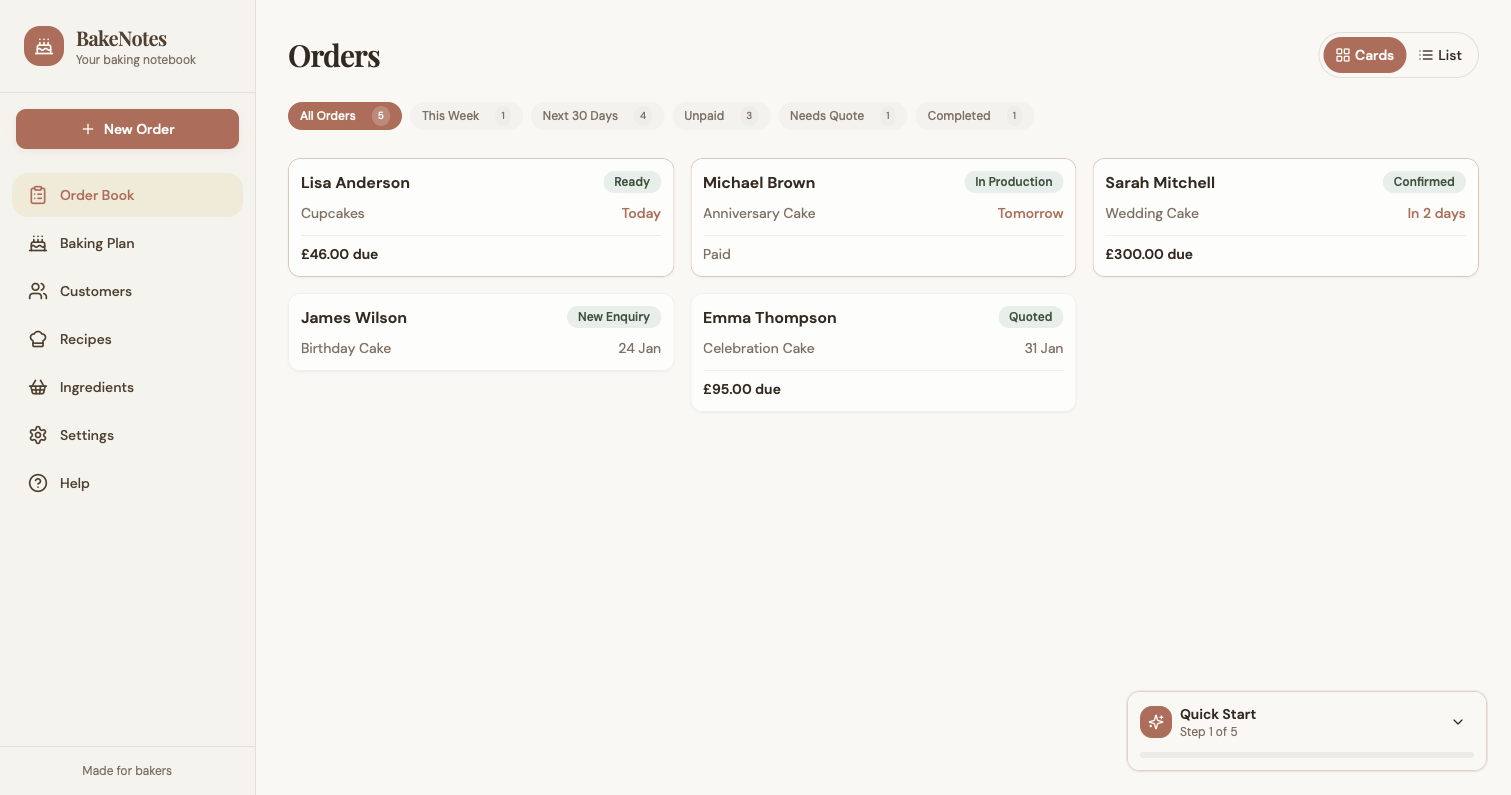
Task: Select the Completed filter tab
Action: pyautogui.click(x=973, y=116)
